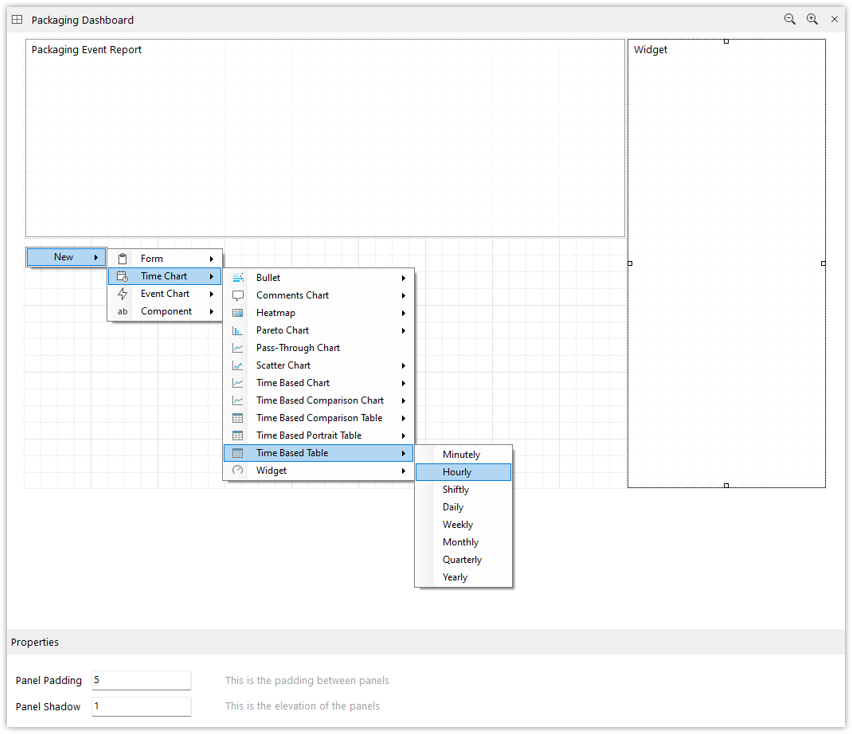Click the 'Packaging Dashboard' title text
Image resolution: width=852 pixels, height=734 pixels.
[x=83, y=20]
